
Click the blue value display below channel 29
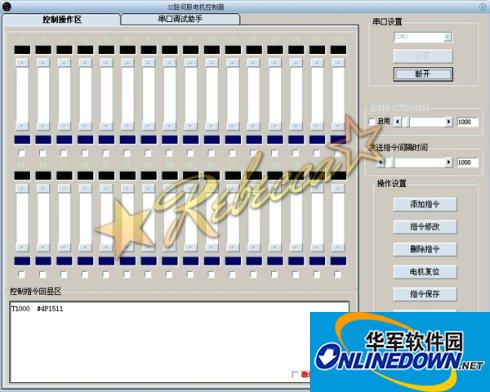(x=275, y=261)
